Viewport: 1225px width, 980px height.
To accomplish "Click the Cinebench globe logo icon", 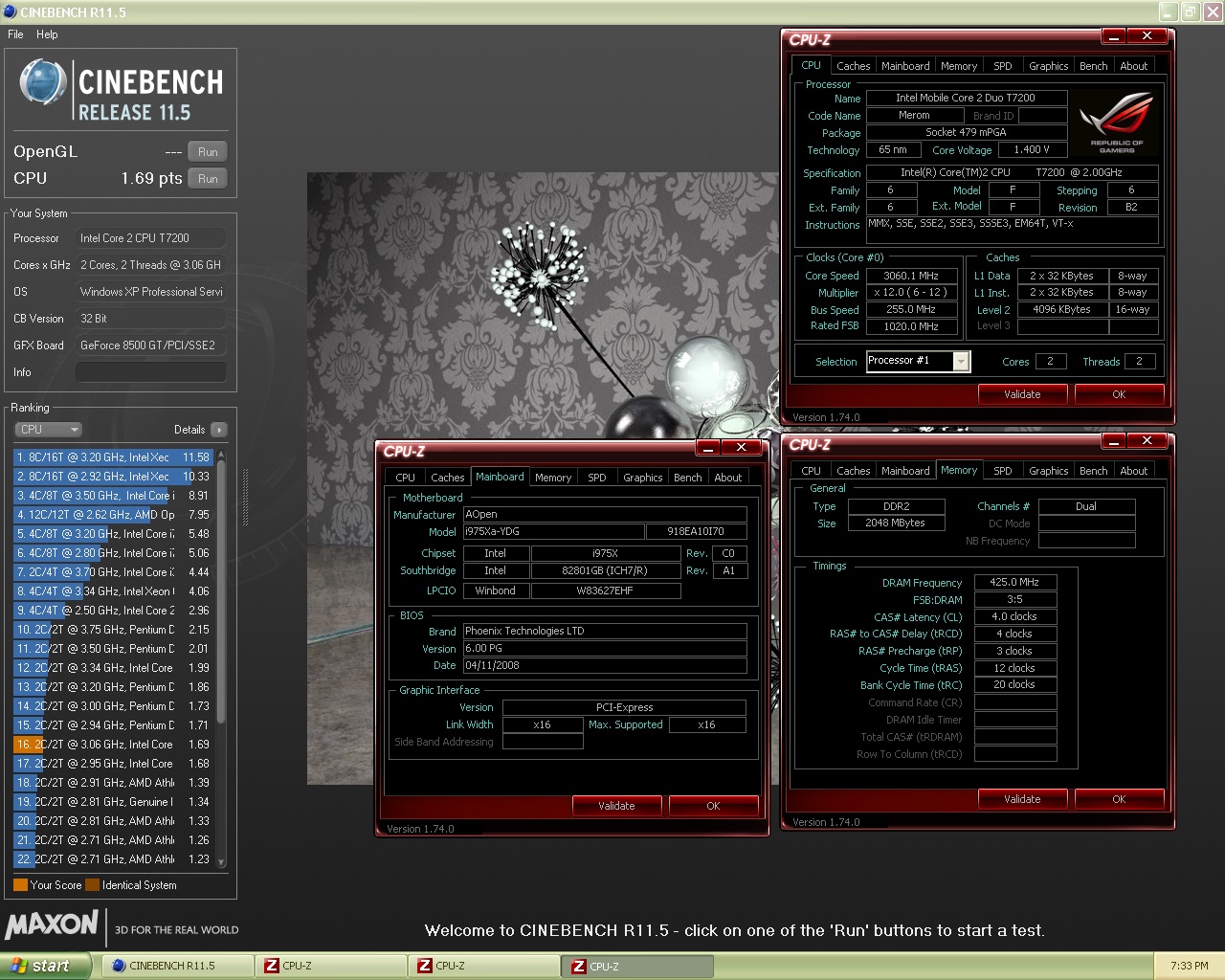I will coord(43,83).
